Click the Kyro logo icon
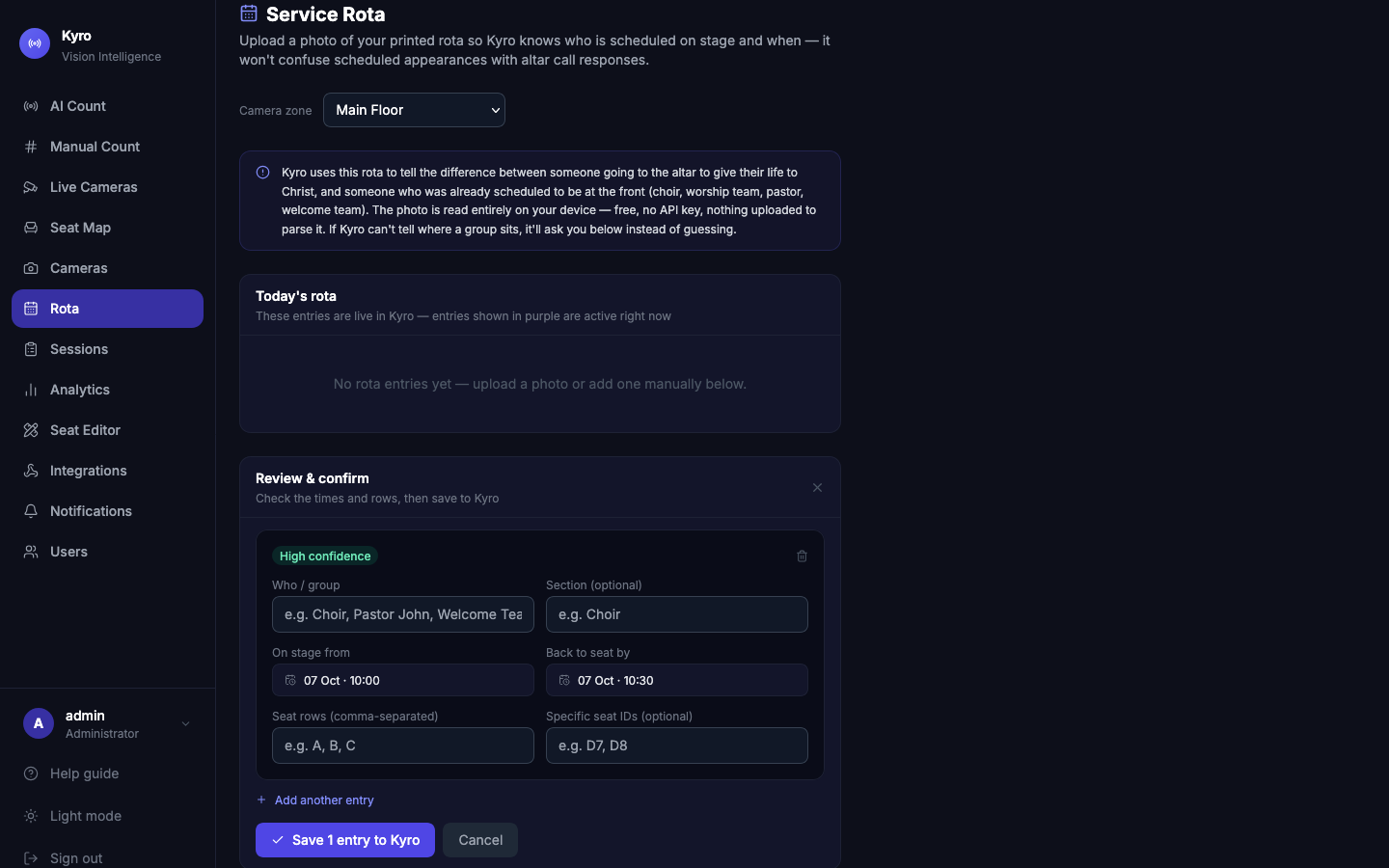The image size is (1389, 868). pyautogui.click(x=35, y=43)
